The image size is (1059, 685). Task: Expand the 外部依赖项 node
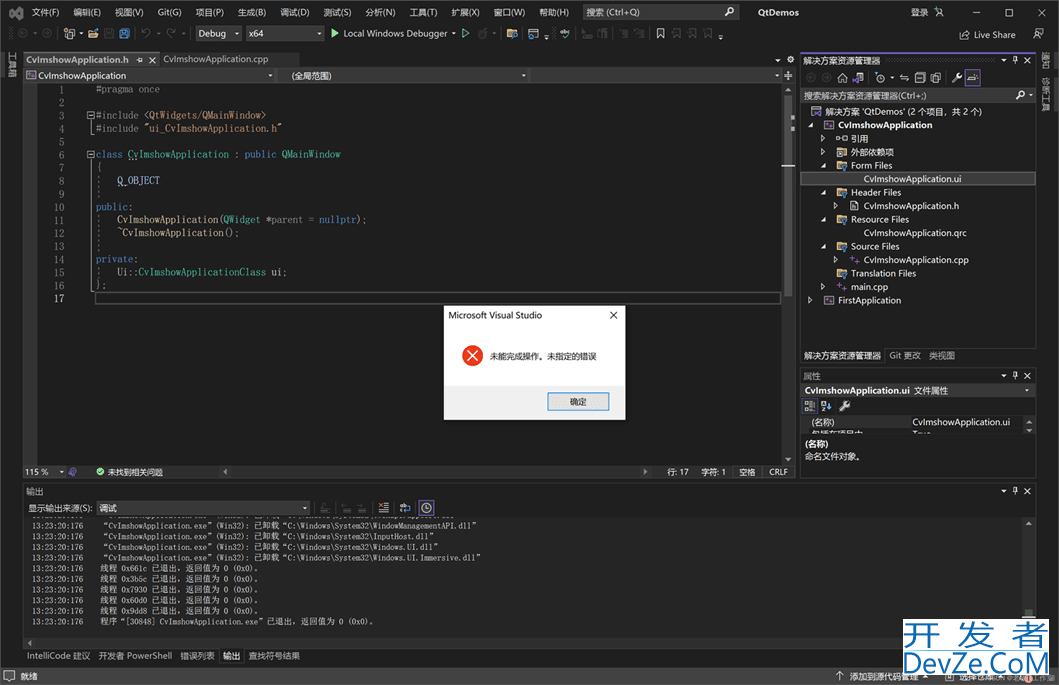(x=823, y=152)
